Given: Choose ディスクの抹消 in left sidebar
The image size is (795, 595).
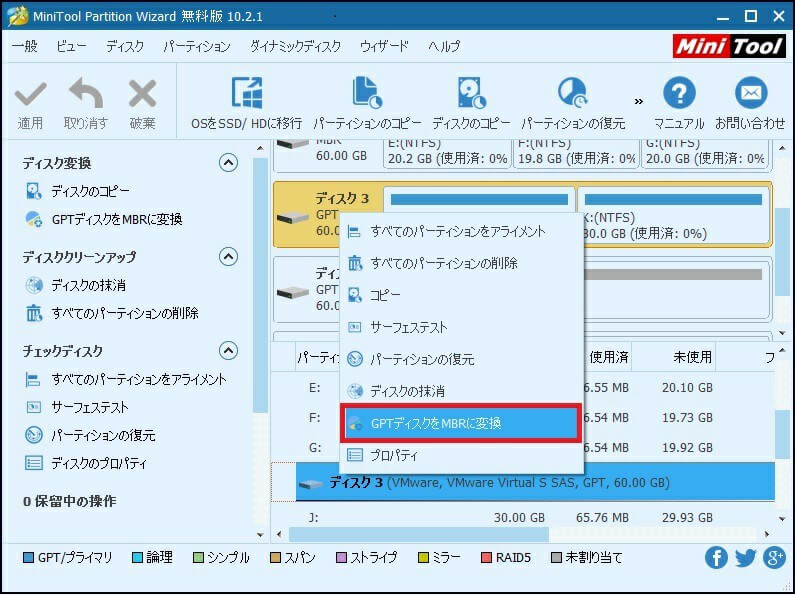Looking at the screenshot, I should (89, 286).
